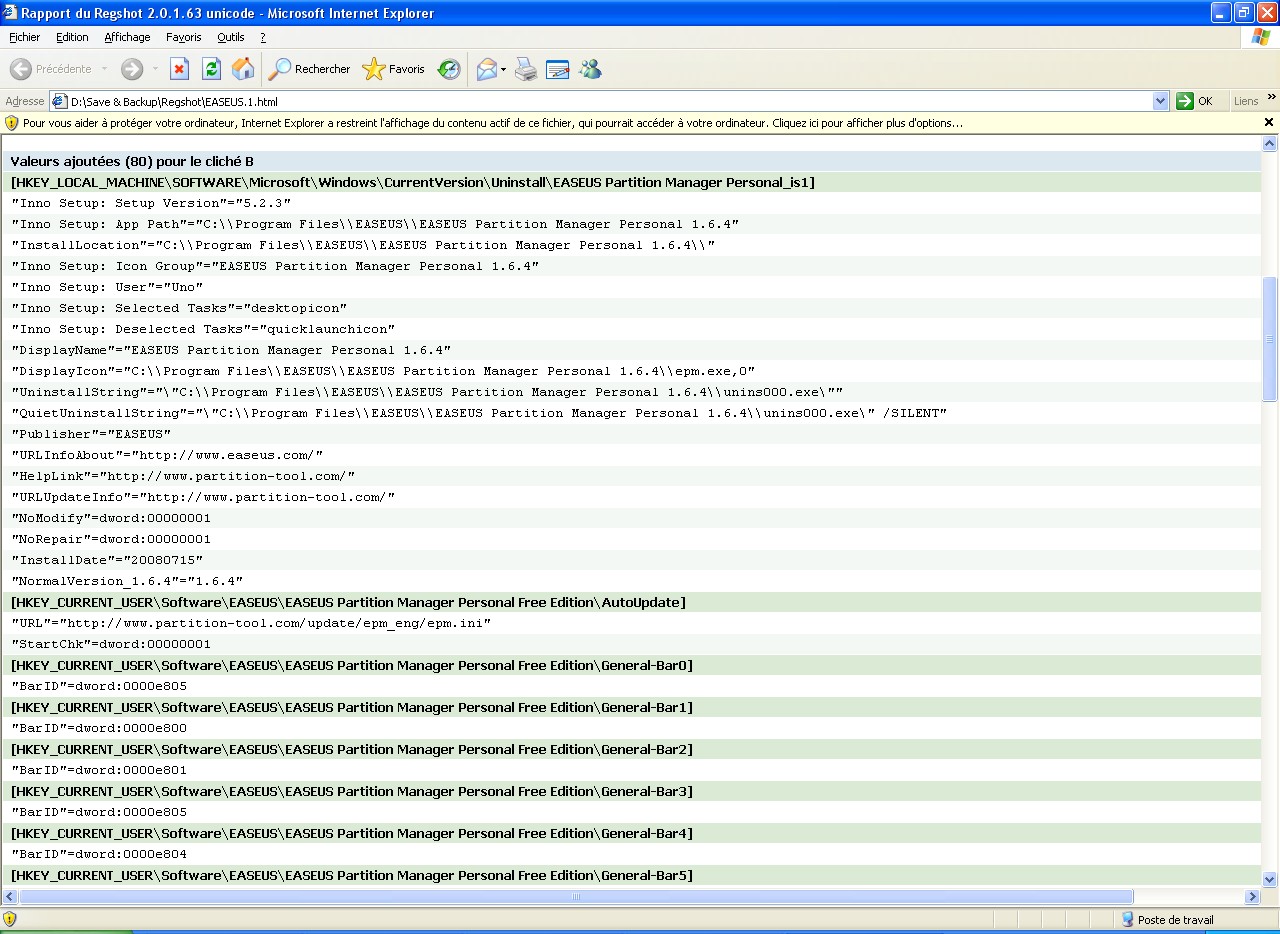Click the Forward navigation arrow

coord(131,69)
